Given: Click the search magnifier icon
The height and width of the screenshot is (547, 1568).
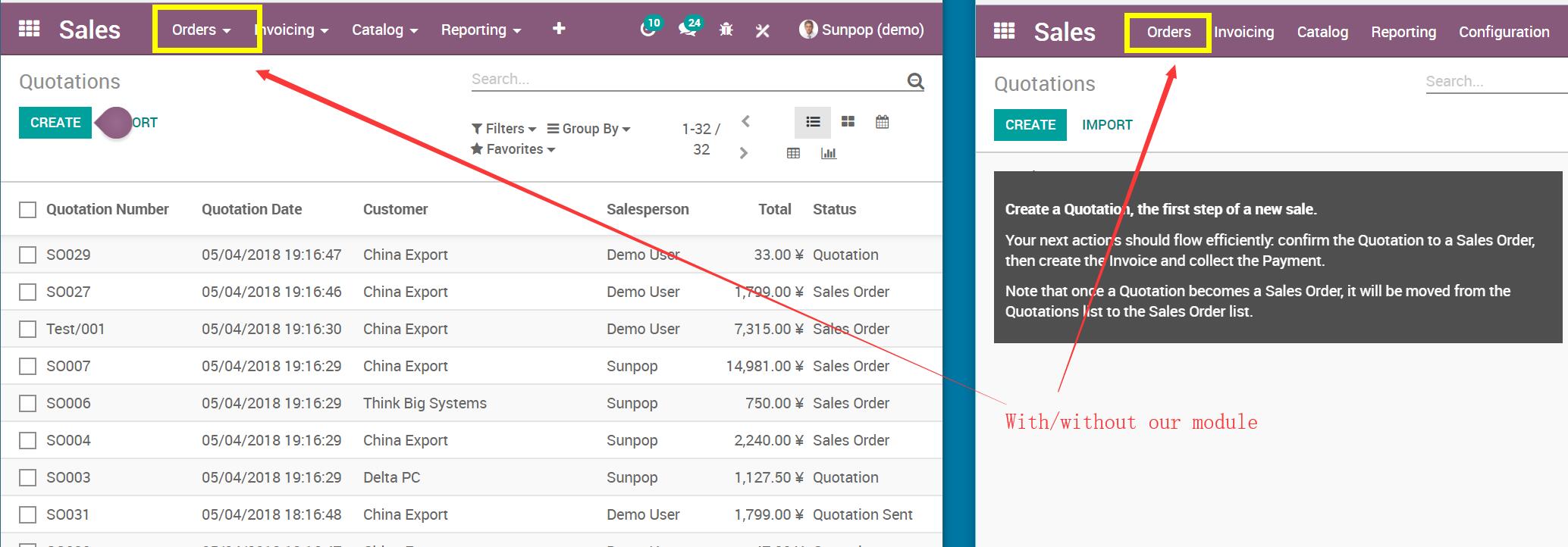Looking at the screenshot, I should pos(915,81).
